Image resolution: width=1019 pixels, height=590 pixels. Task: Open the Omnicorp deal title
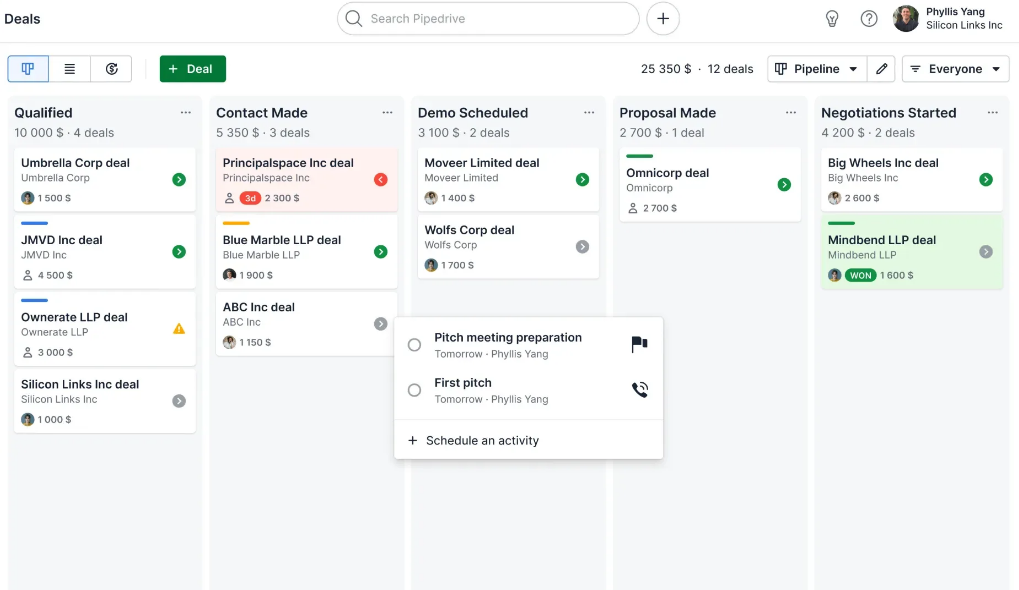[667, 173]
